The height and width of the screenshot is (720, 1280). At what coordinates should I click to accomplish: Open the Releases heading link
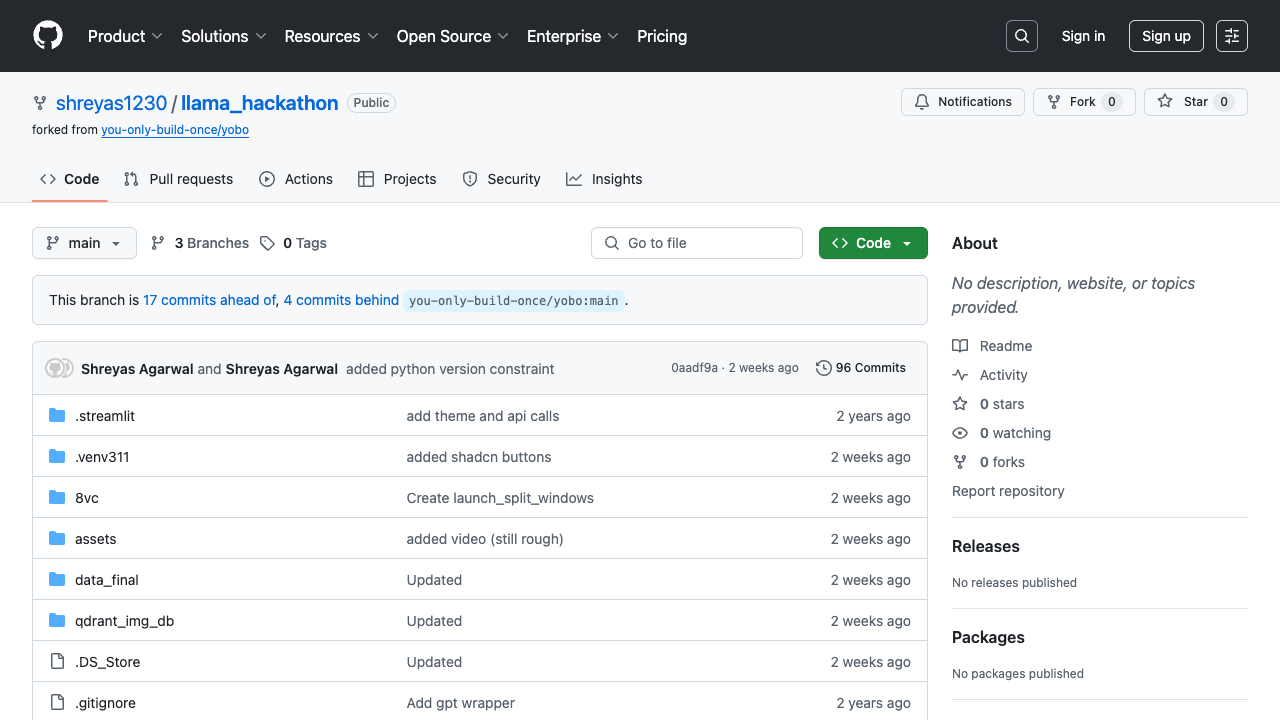[986, 546]
